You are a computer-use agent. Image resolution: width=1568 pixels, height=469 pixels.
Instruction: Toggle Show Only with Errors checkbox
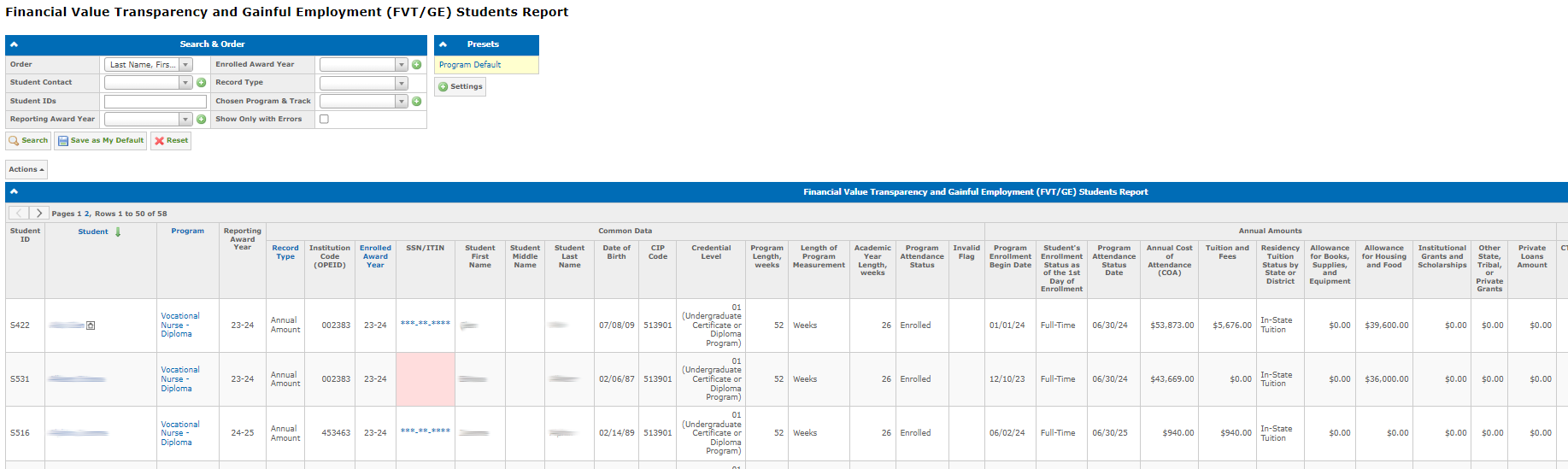(x=324, y=120)
